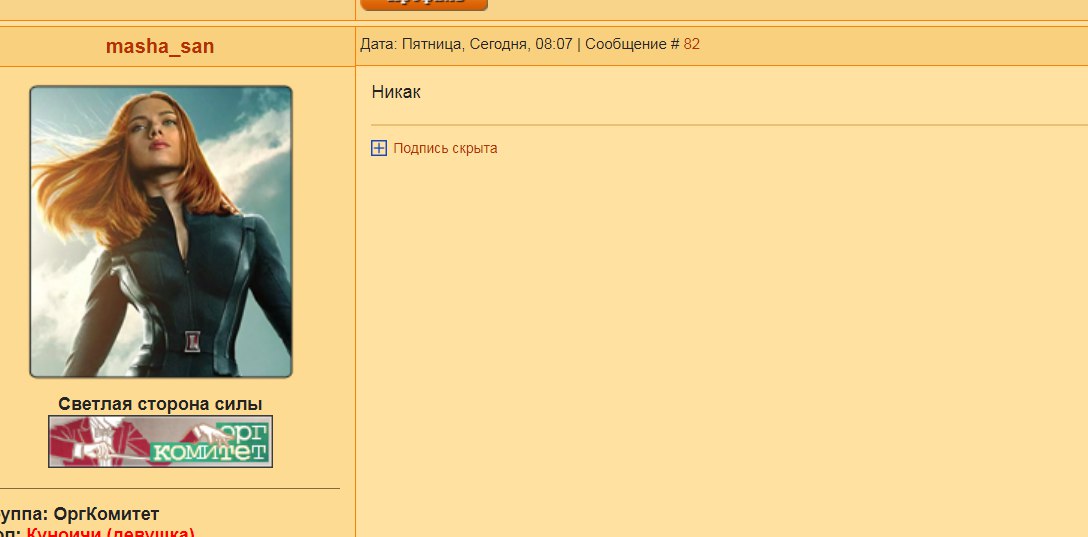Click the 'Подпись скрыта' text link
The image size is (1088, 537).
click(x=445, y=148)
